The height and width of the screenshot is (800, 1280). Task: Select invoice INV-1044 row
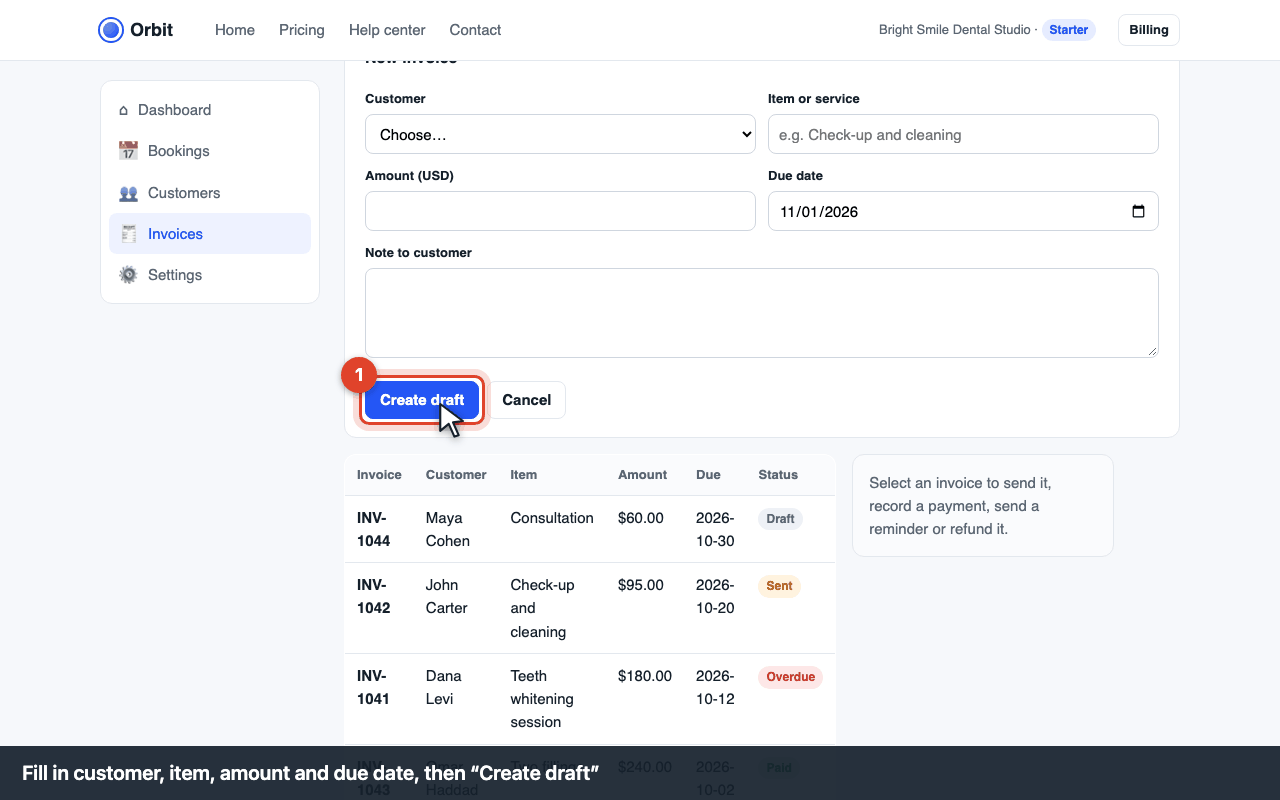(590, 529)
